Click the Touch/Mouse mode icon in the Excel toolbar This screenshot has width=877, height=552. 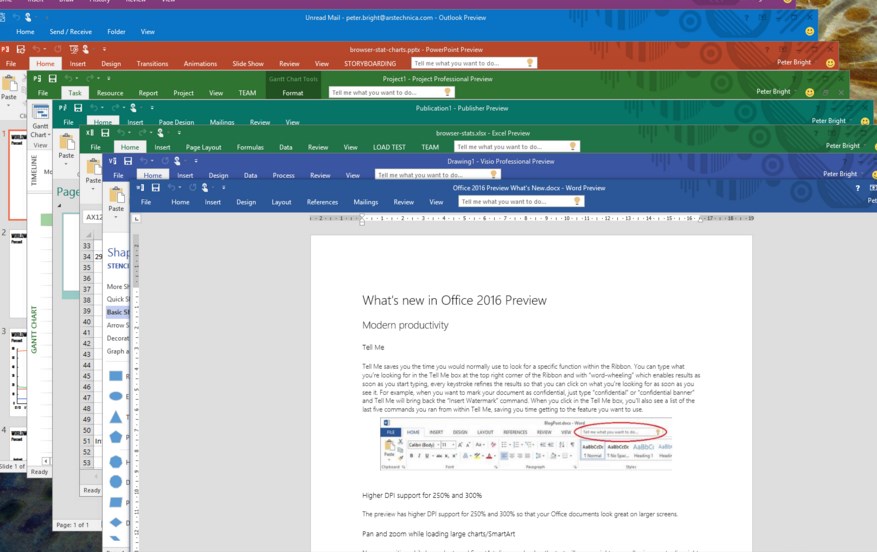tap(161, 133)
